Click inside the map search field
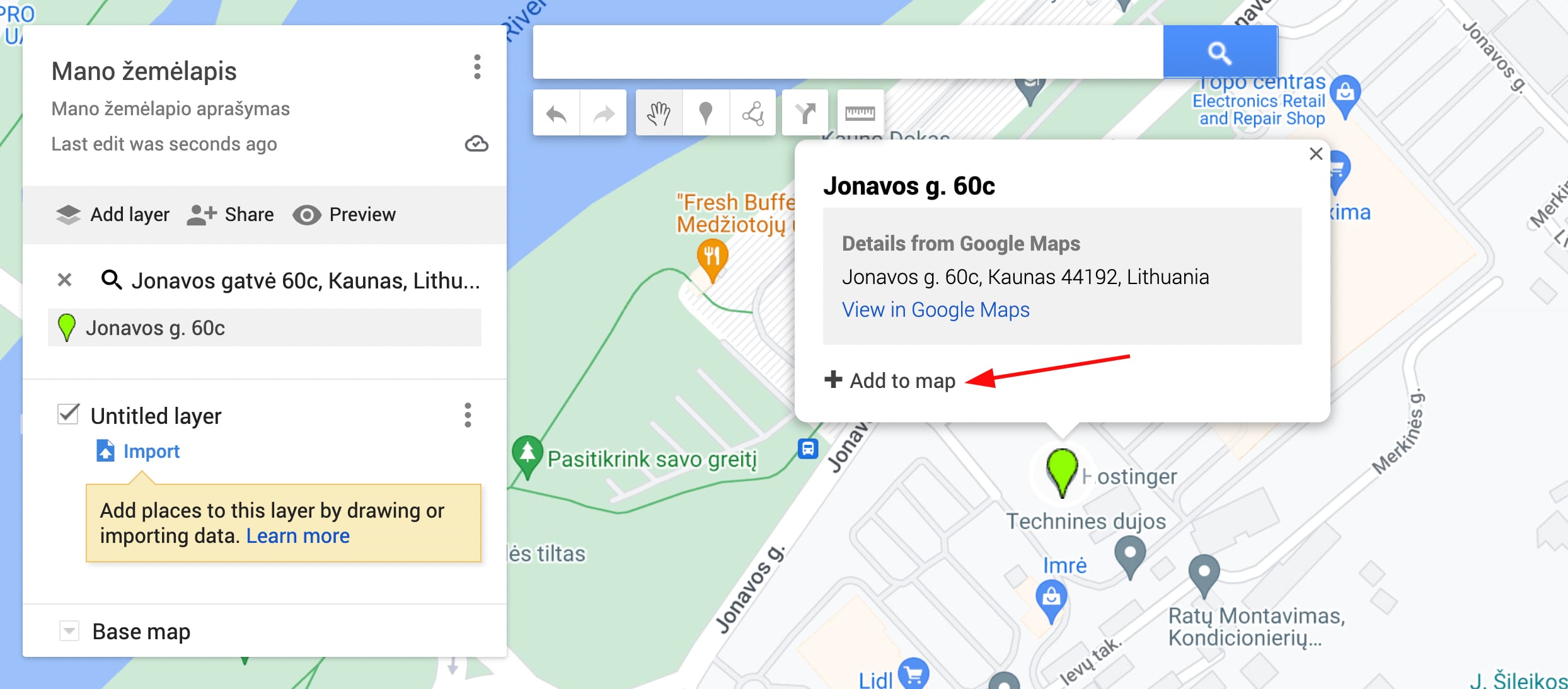Image resolution: width=1568 pixels, height=689 pixels. 848,52
